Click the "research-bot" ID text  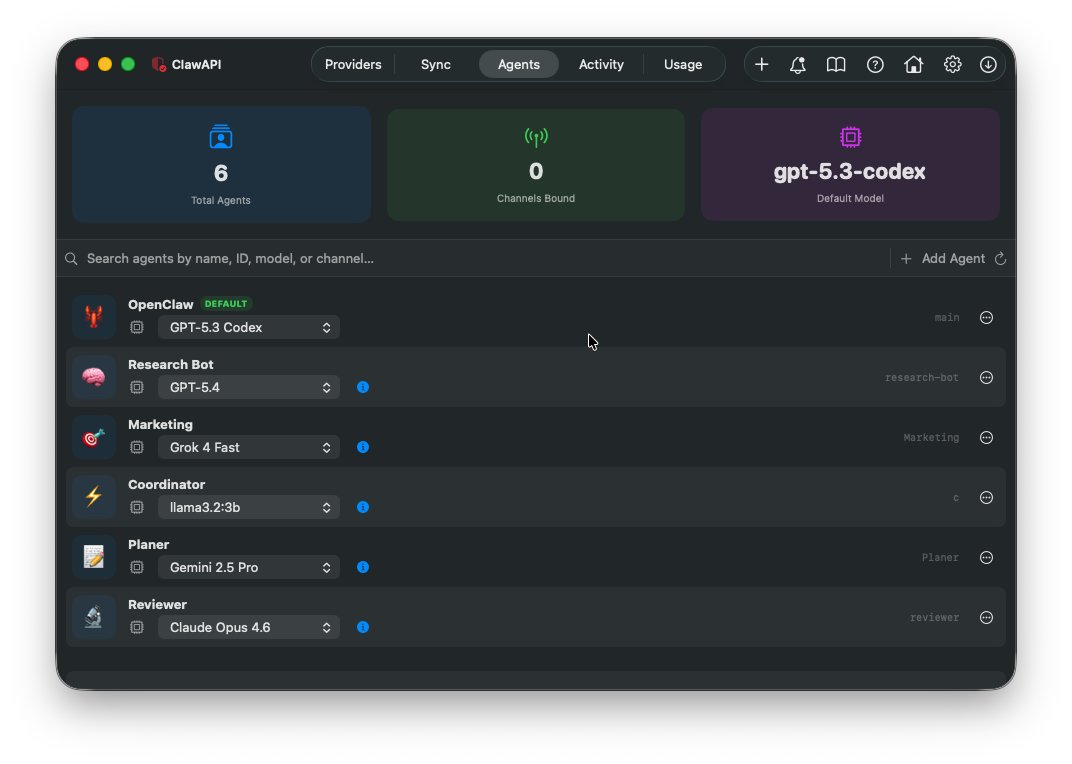click(x=921, y=378)
